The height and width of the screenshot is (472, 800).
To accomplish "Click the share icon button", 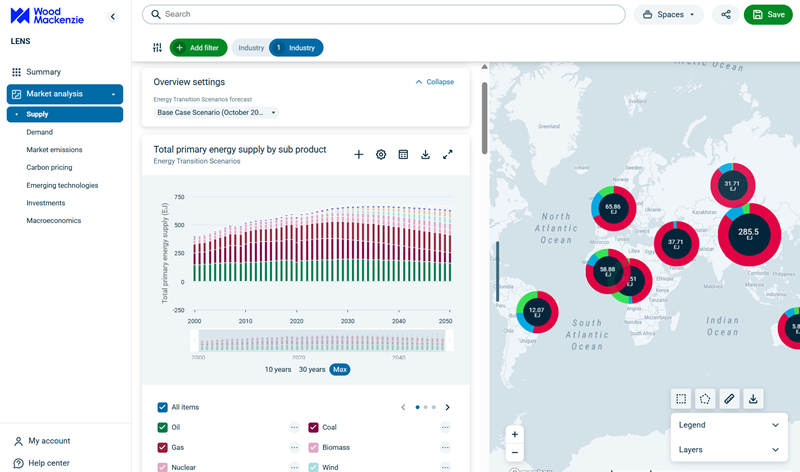I will [x=725, y=15].
